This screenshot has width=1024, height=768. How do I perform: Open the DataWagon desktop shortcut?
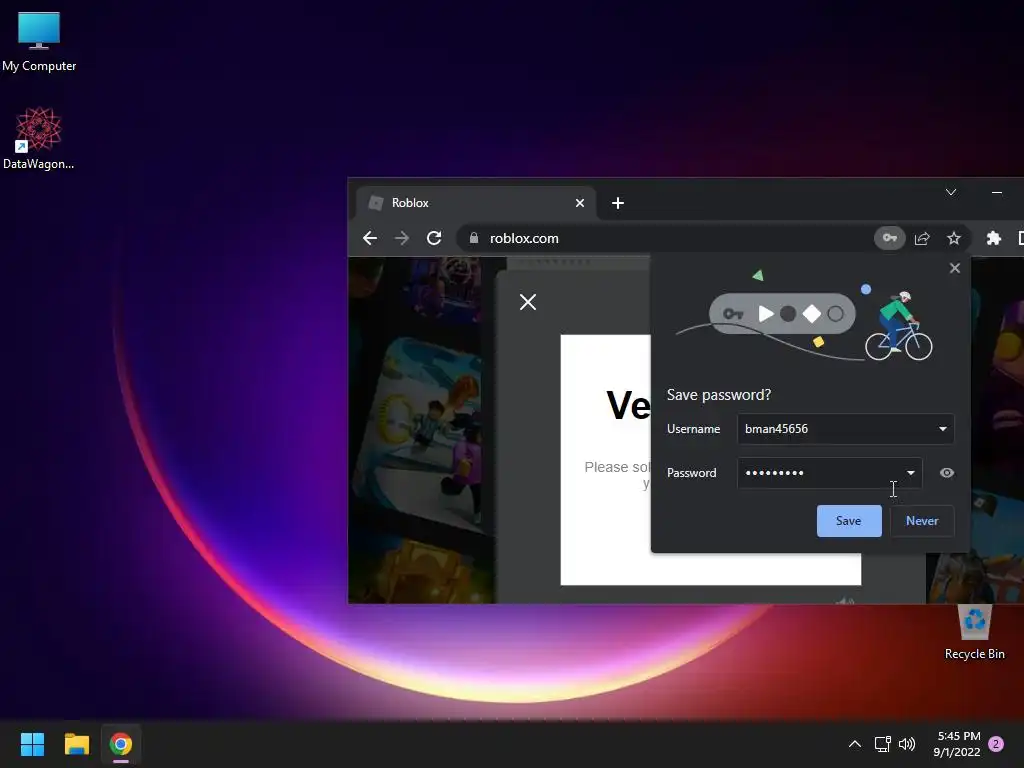pyautogui.click(x=39, y=138)
